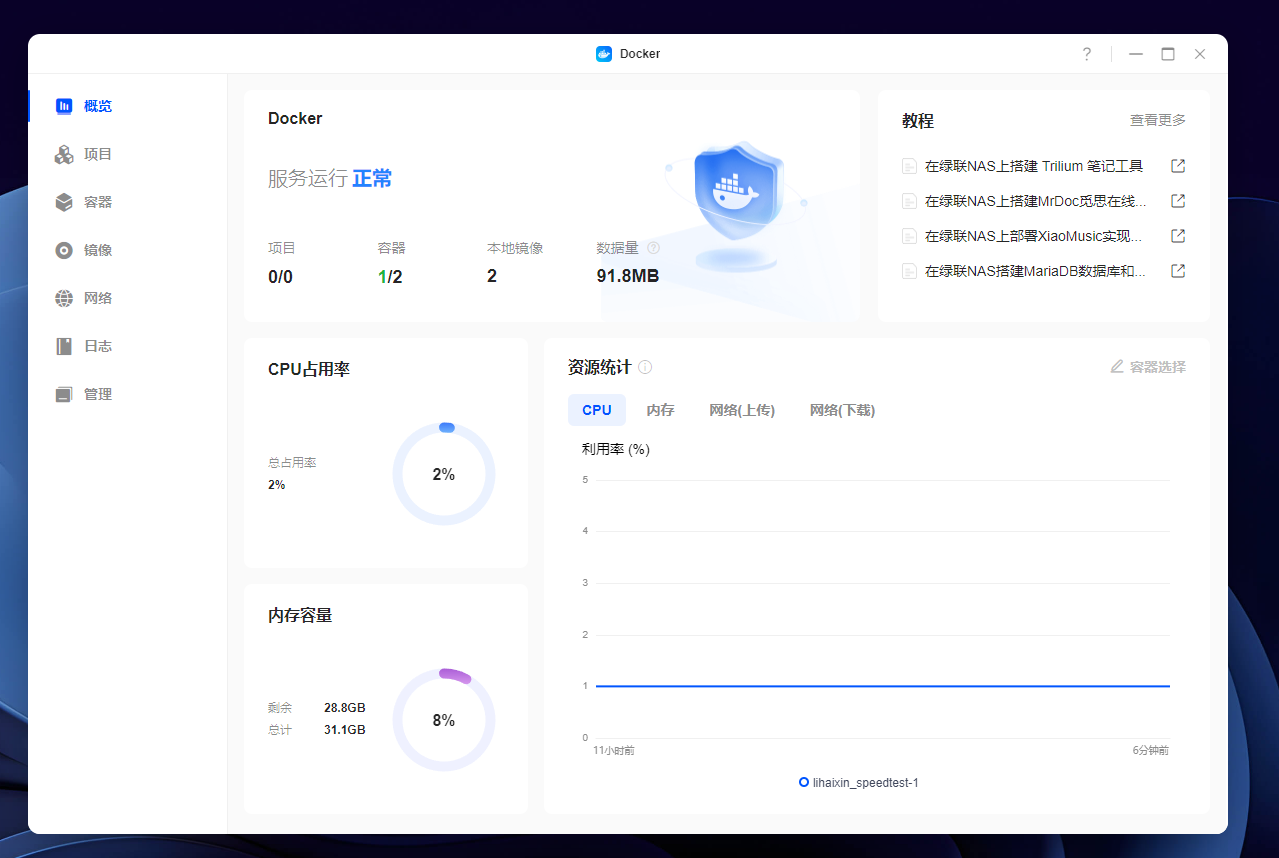Click 查看更多 in tutorials panel

pos(1158,120)
